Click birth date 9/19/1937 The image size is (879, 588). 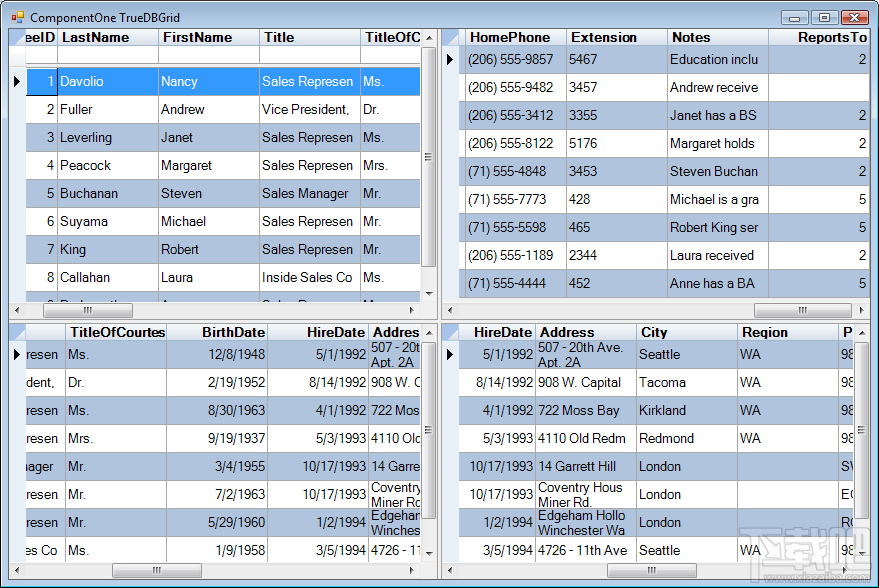[217, 439]
